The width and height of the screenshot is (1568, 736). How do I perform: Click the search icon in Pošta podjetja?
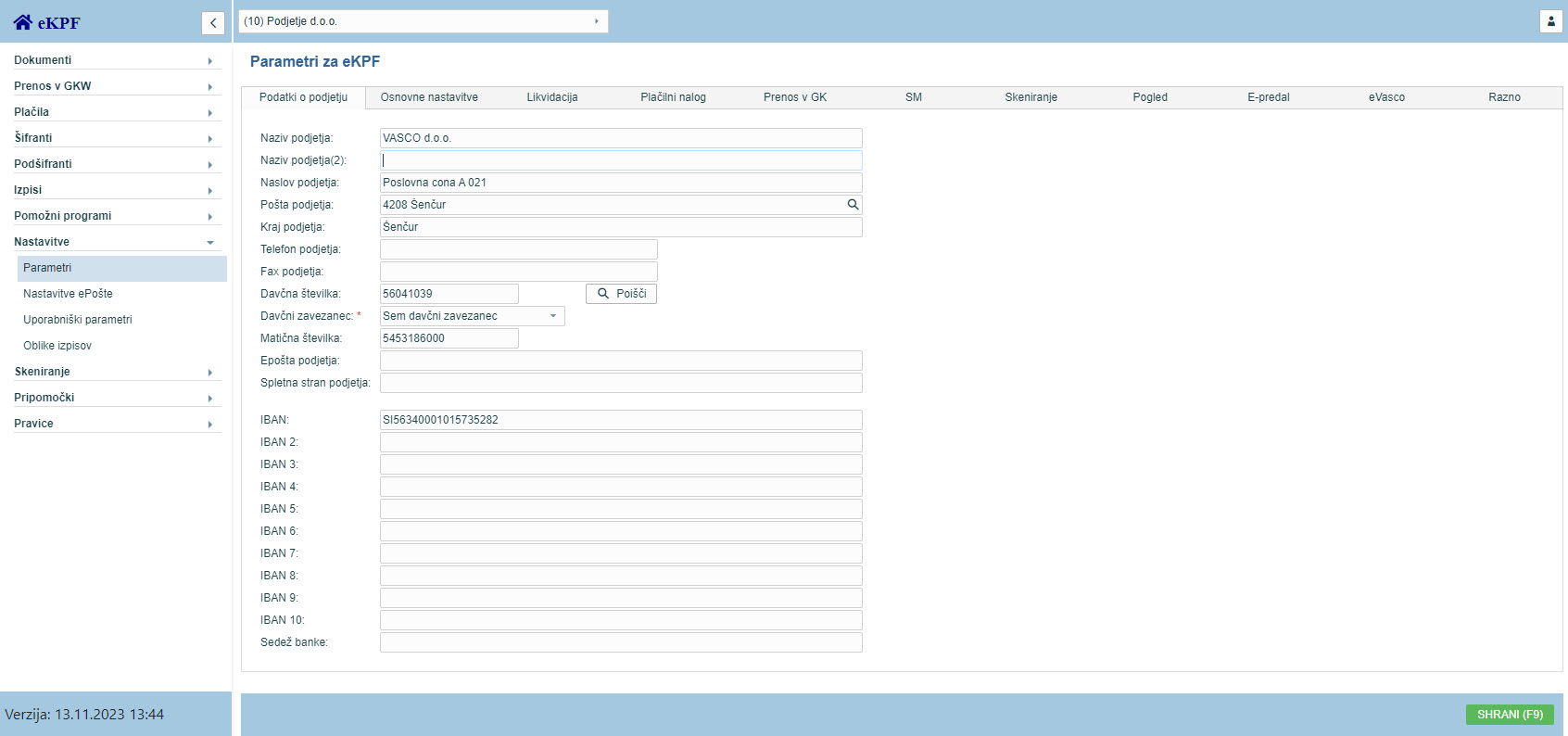pyautogui.click(x=853, y=205)
